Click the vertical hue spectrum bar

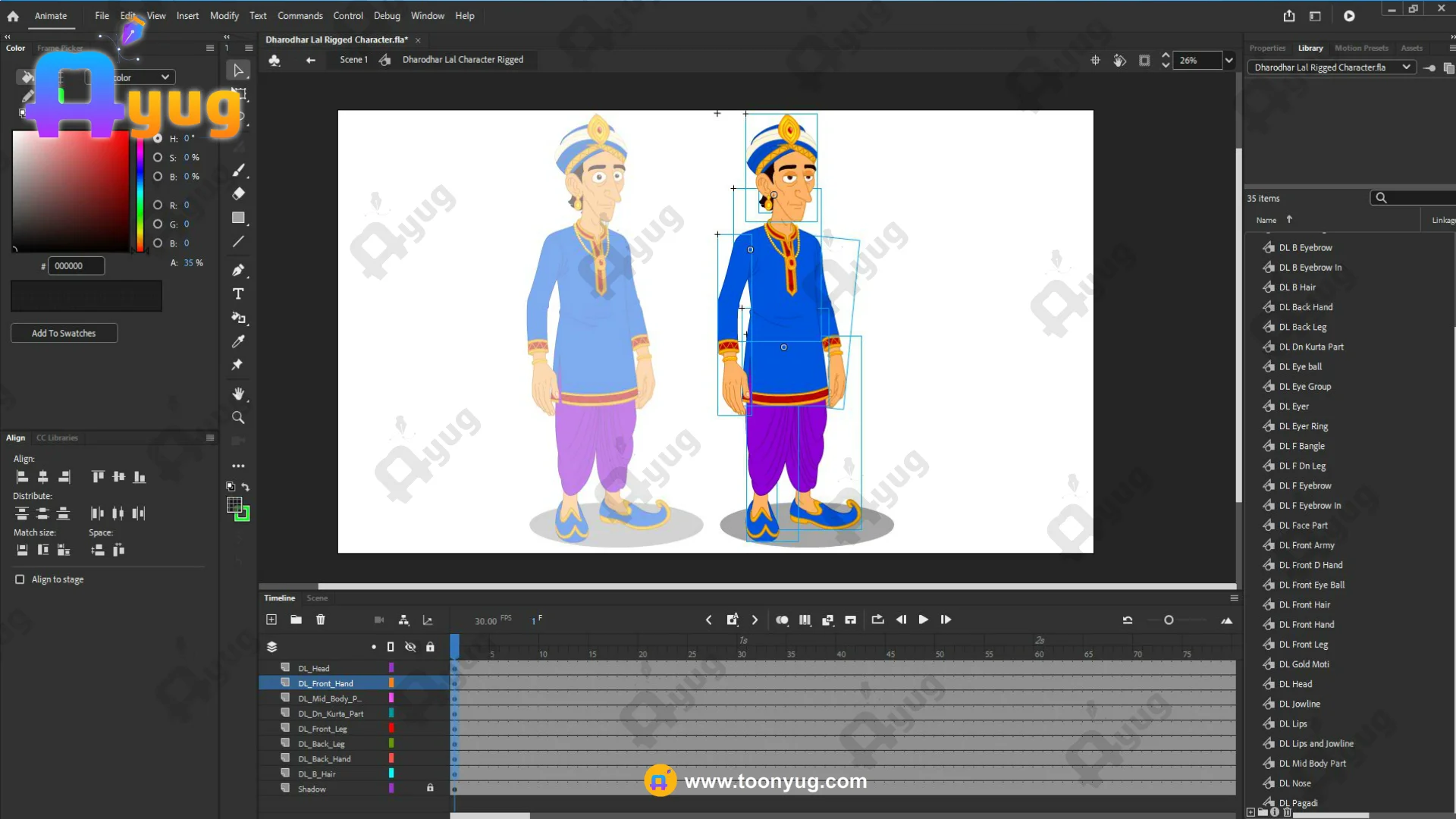pyautogui.click(x=140, y=193)
